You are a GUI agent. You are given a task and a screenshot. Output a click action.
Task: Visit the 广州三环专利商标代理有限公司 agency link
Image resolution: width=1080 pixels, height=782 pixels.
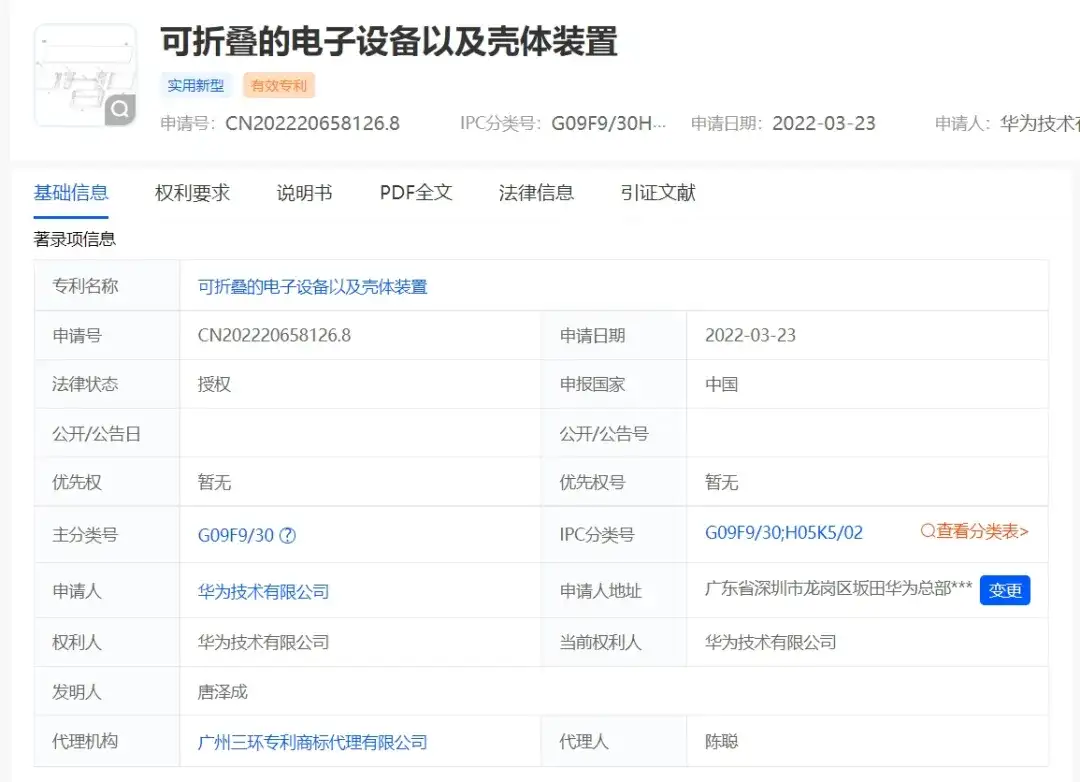coord(313,742)
